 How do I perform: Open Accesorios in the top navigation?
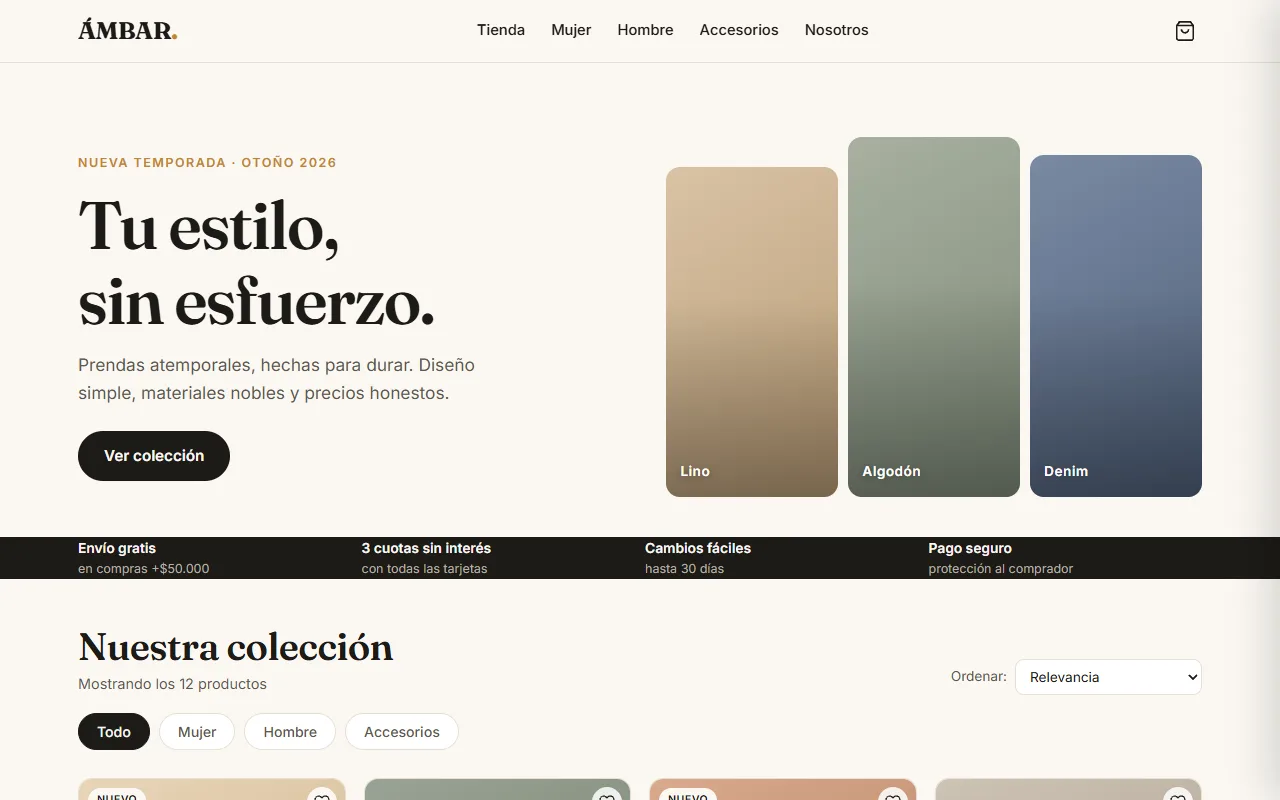point(739,30)
